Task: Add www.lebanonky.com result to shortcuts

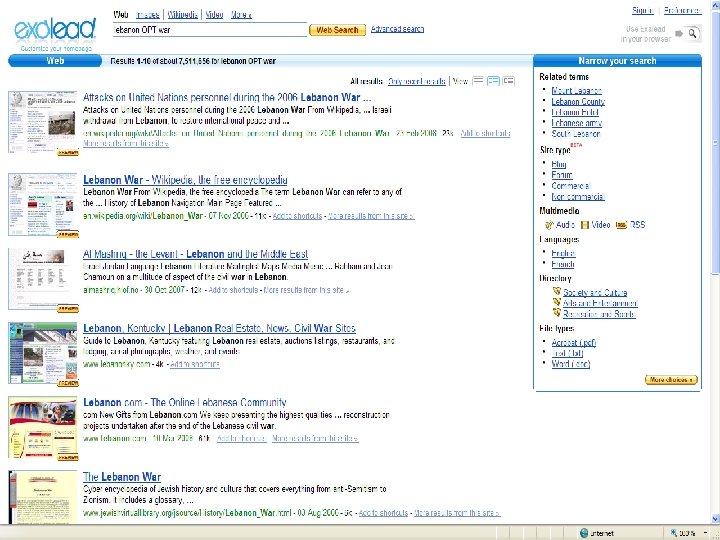Action: pyautogui.click(x=195, y=364)
